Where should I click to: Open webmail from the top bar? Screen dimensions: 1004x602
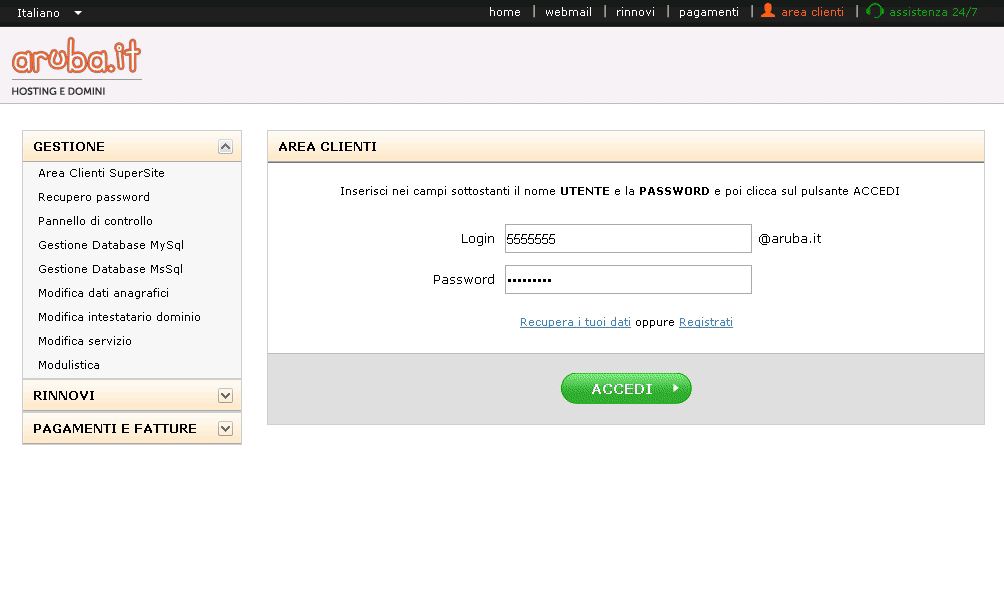[569, 12]
